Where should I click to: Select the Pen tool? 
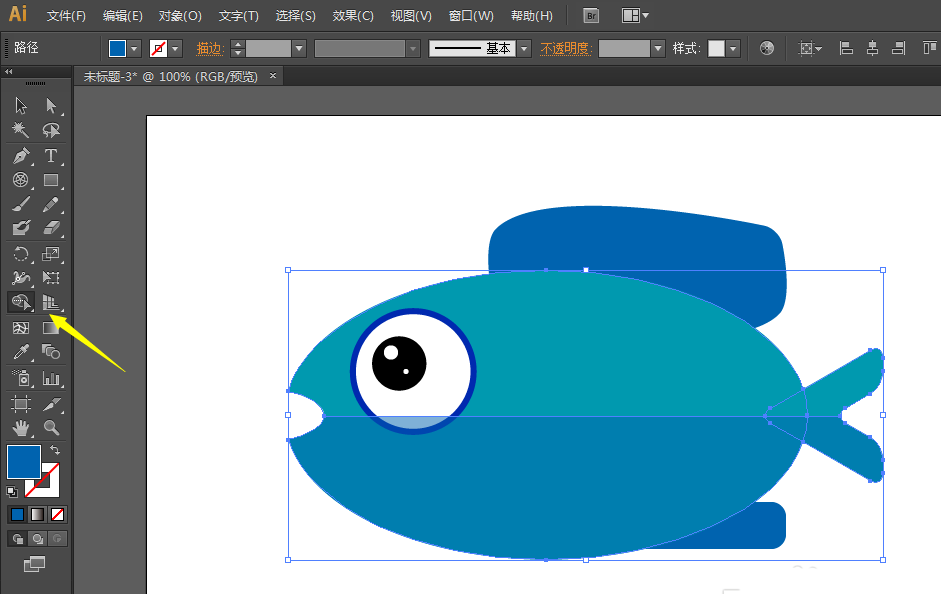[21, 155]
